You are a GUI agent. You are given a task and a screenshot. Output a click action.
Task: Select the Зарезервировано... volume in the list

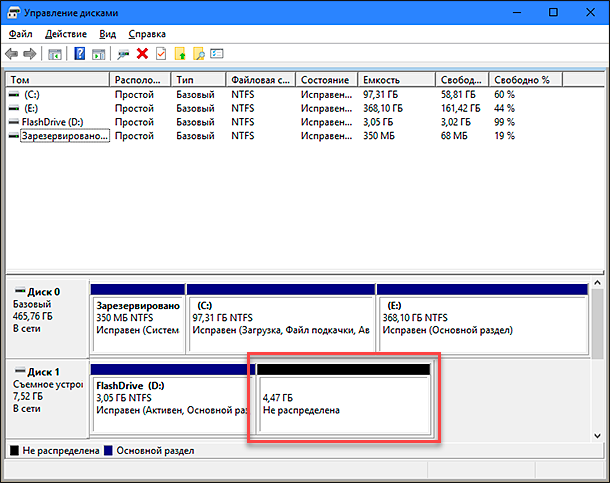65,136
